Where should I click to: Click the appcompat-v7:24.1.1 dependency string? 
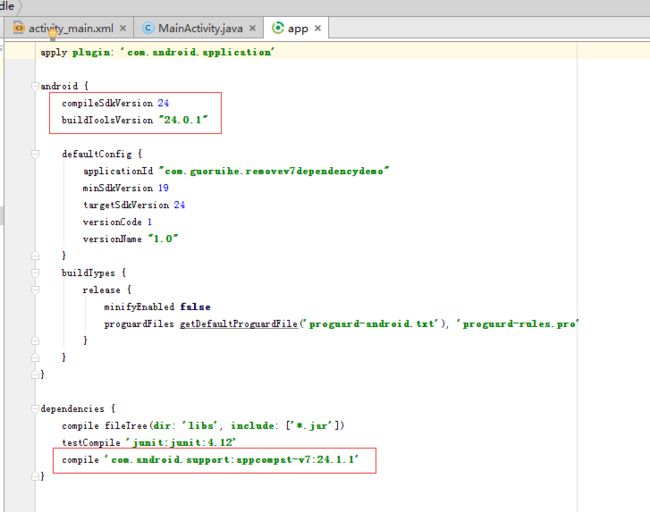tap(231, 460)
